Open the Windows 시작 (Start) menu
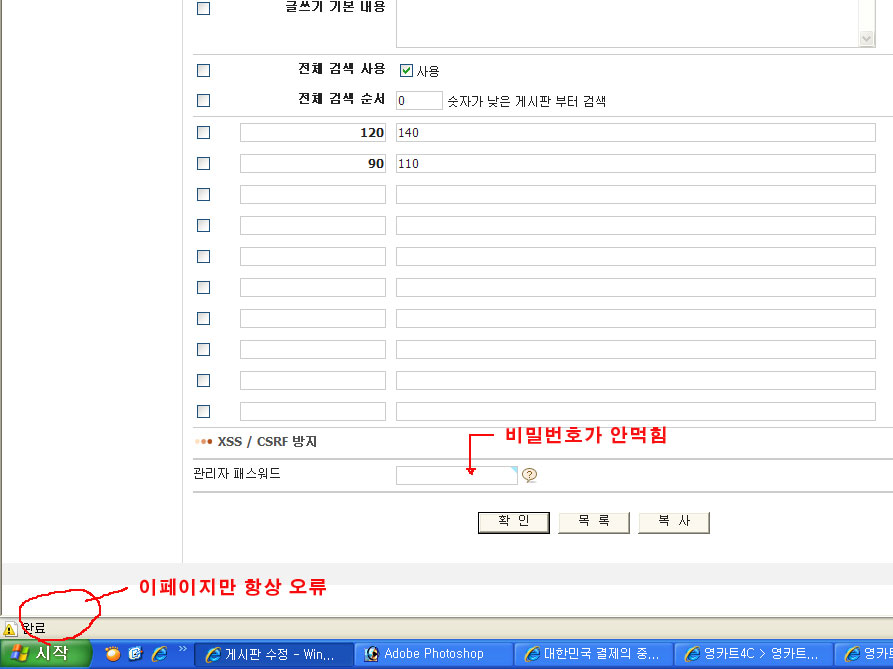The width and height of the screenshot is (893, 669). point(46,654)
